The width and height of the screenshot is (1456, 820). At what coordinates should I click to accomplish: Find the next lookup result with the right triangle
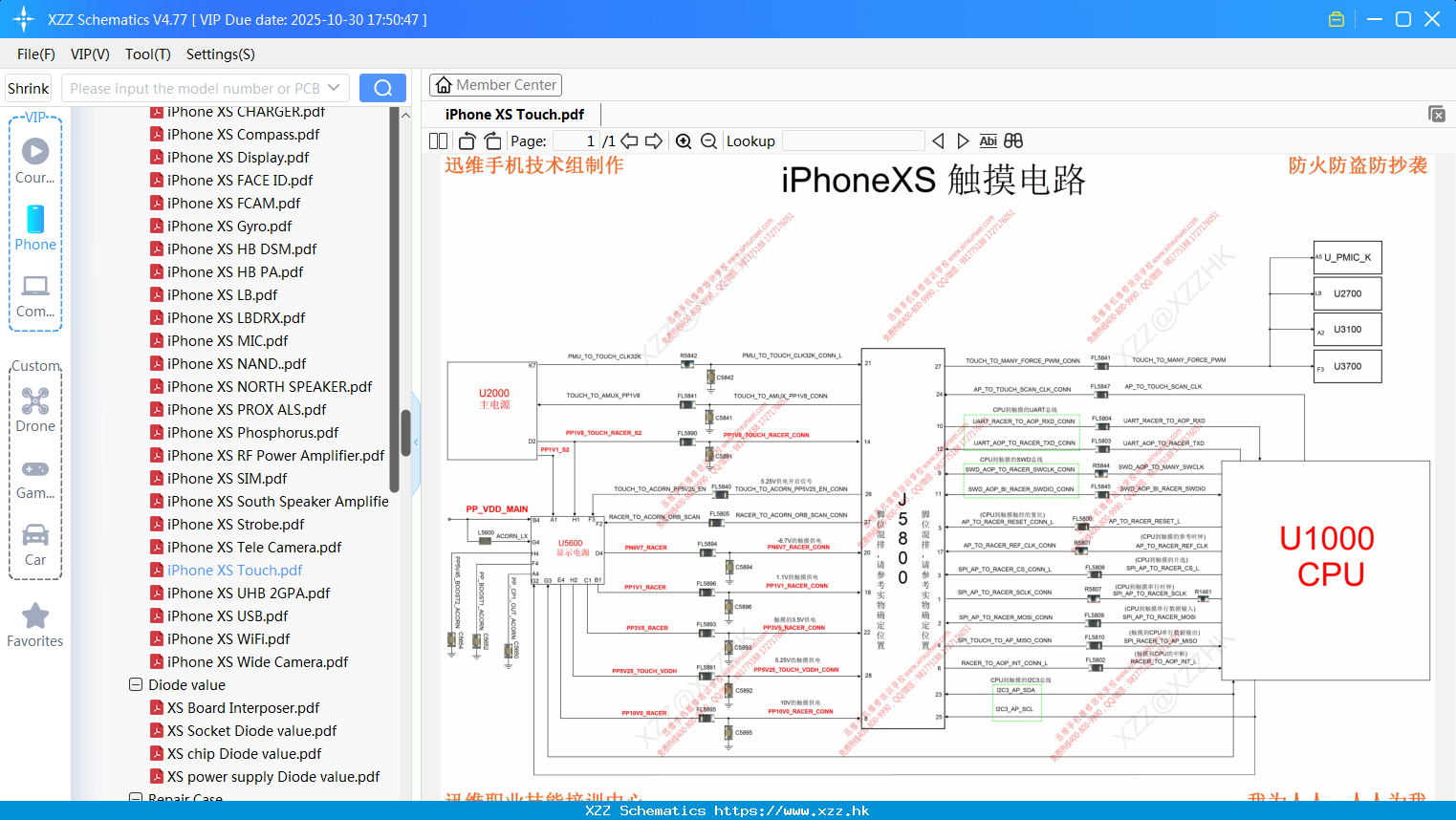point(963,140)
